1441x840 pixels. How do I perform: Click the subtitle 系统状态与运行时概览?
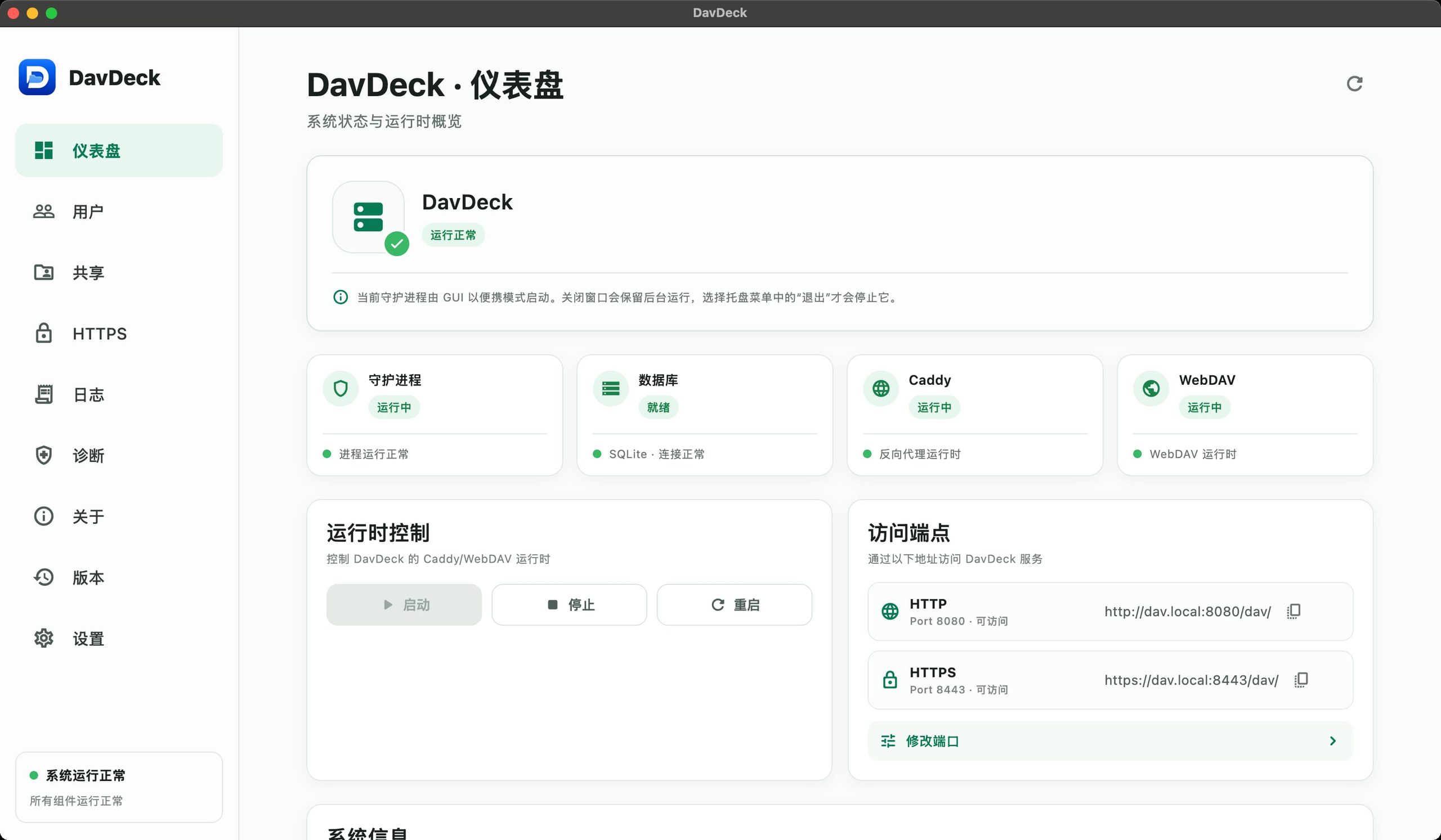pos(384,121)
